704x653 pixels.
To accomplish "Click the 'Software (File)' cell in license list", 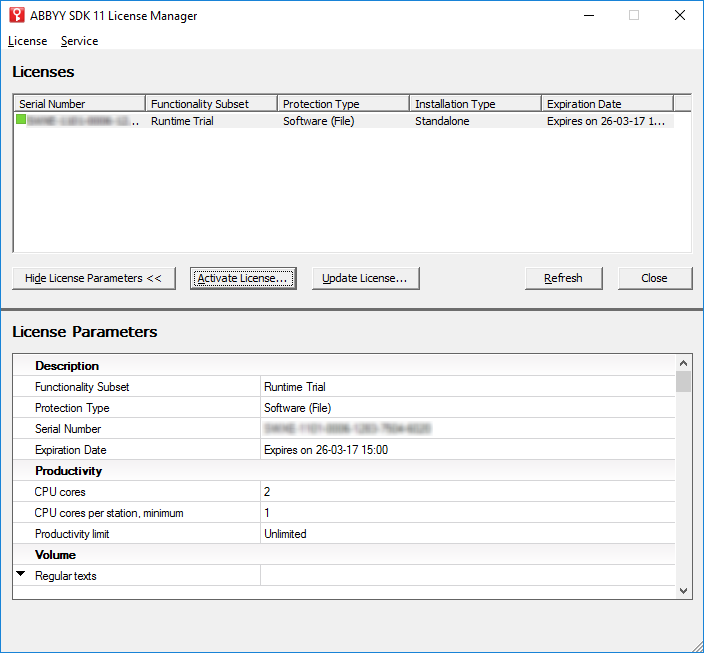I will [x=318, y=121].
